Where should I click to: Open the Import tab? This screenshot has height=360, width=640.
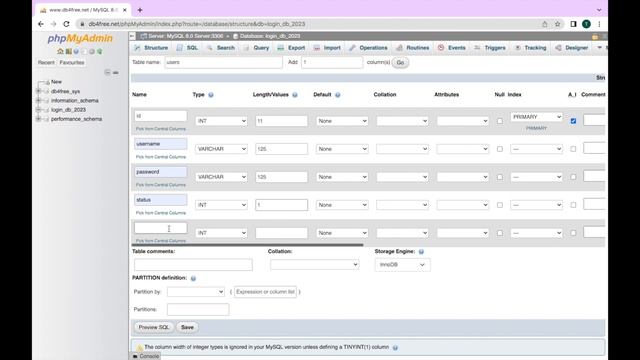[x=327, y=48]
